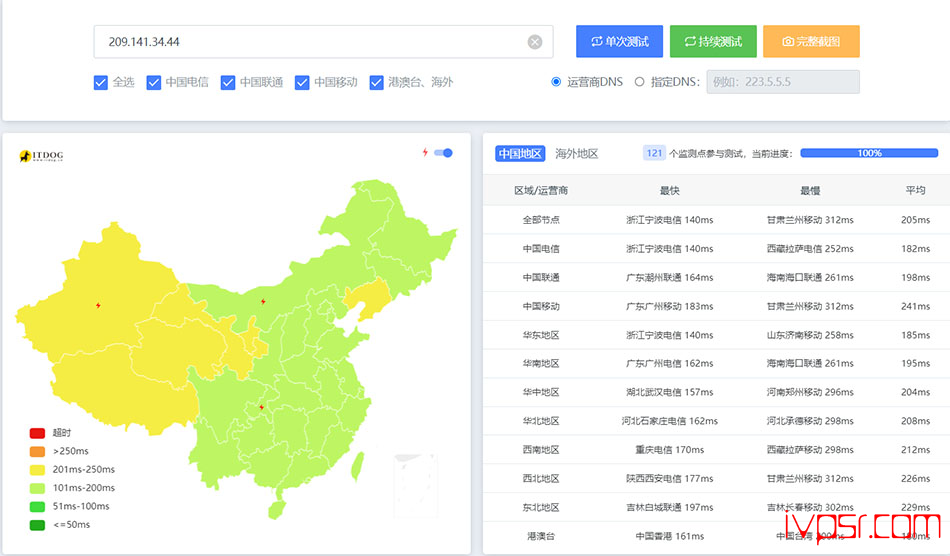Viewport: 950px width, 556px height.
Task: Uncheck the 中国移动 checkbox
Action: [x=302, y=82]
